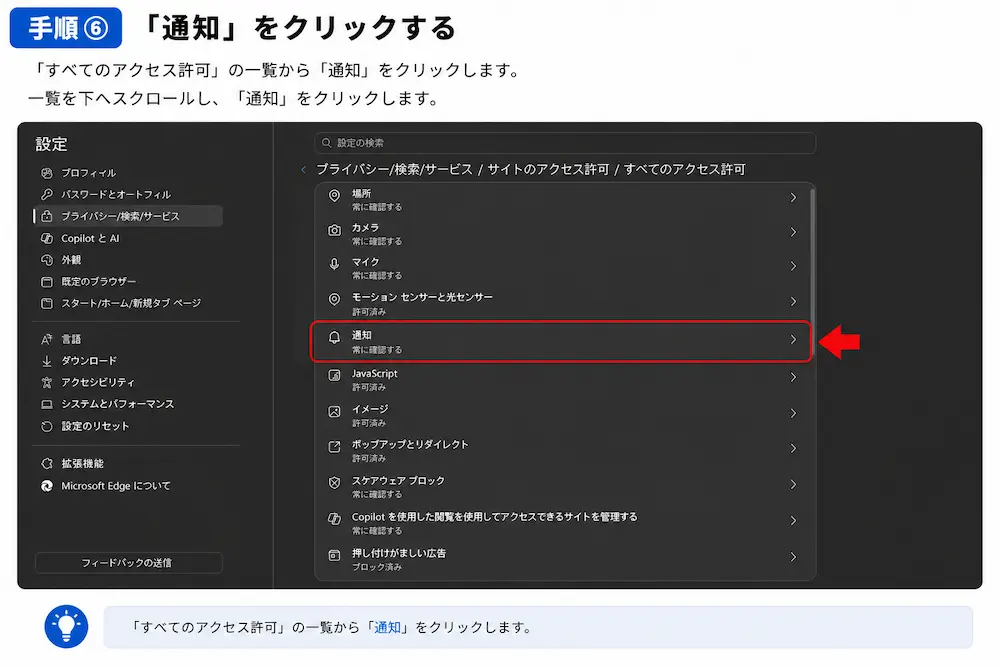
Task: Click the profile icon in settings sidebar
Action: [x=47, y=173]
